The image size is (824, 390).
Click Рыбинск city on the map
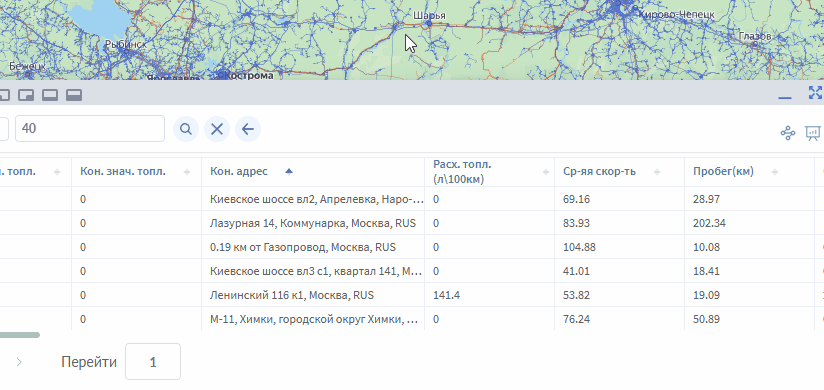pyautogui.click(x=126, y=45)
